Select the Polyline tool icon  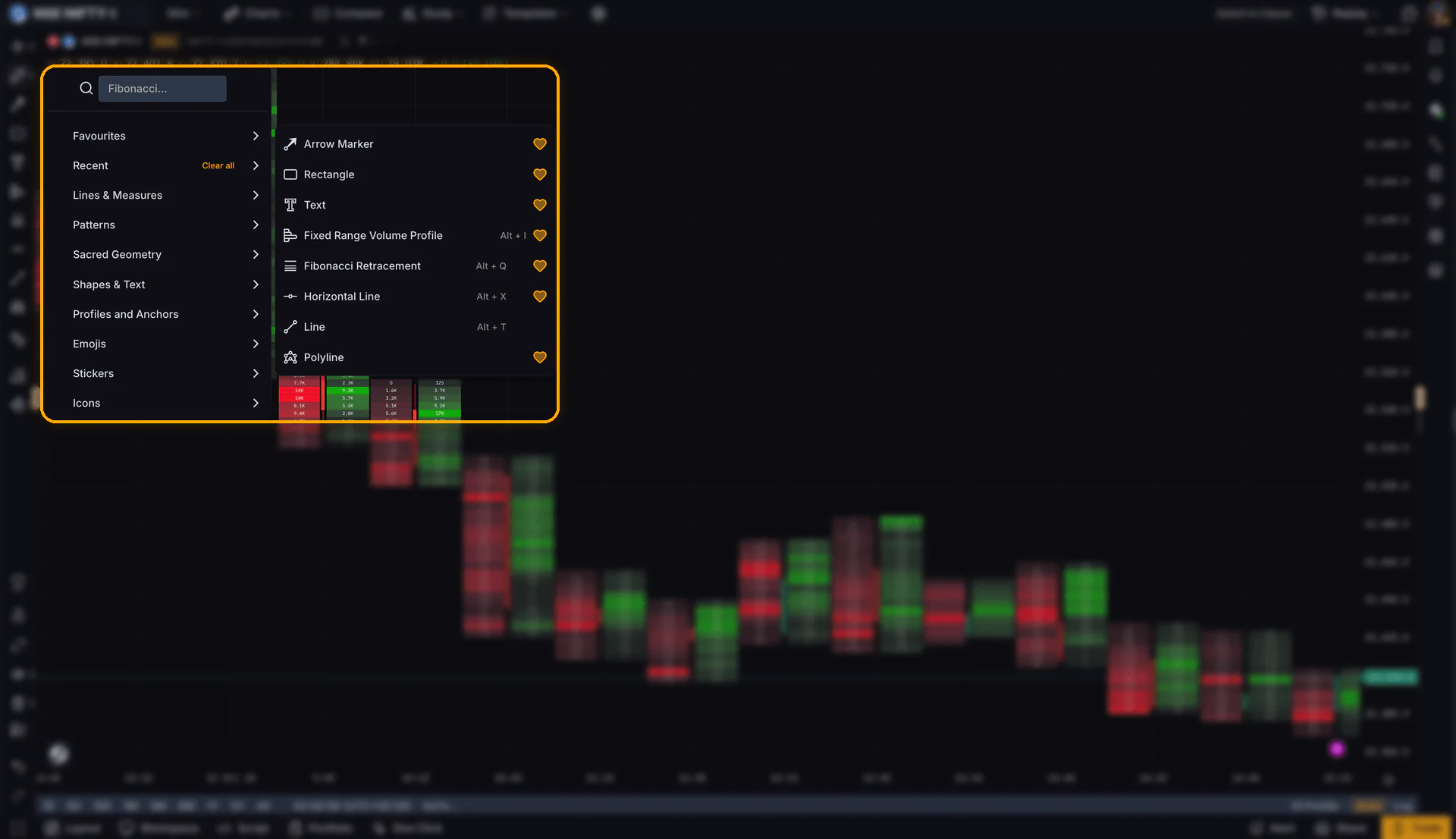(x=290, y=357)
